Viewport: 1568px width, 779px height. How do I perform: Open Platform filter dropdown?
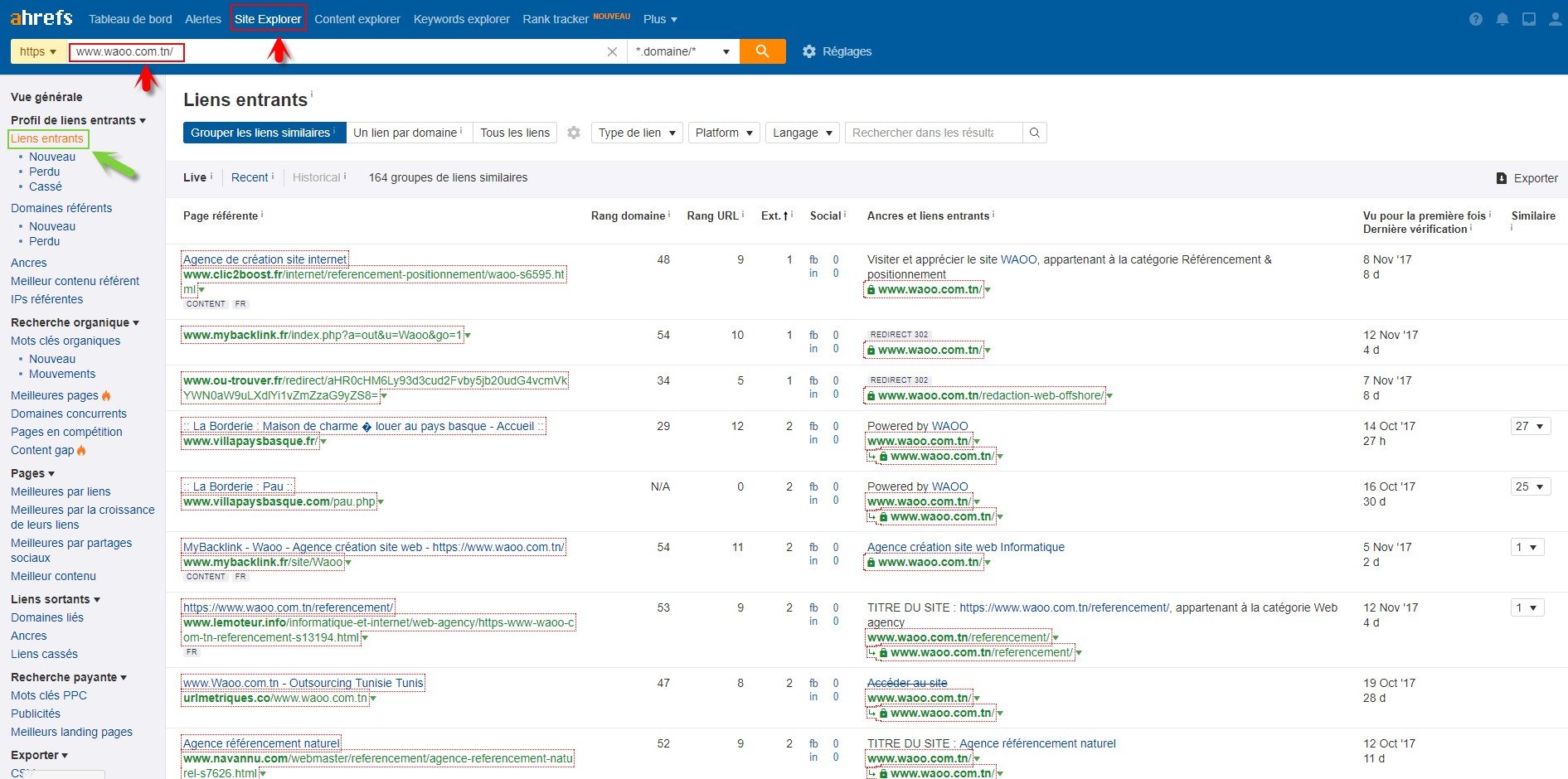coord(724,133)
